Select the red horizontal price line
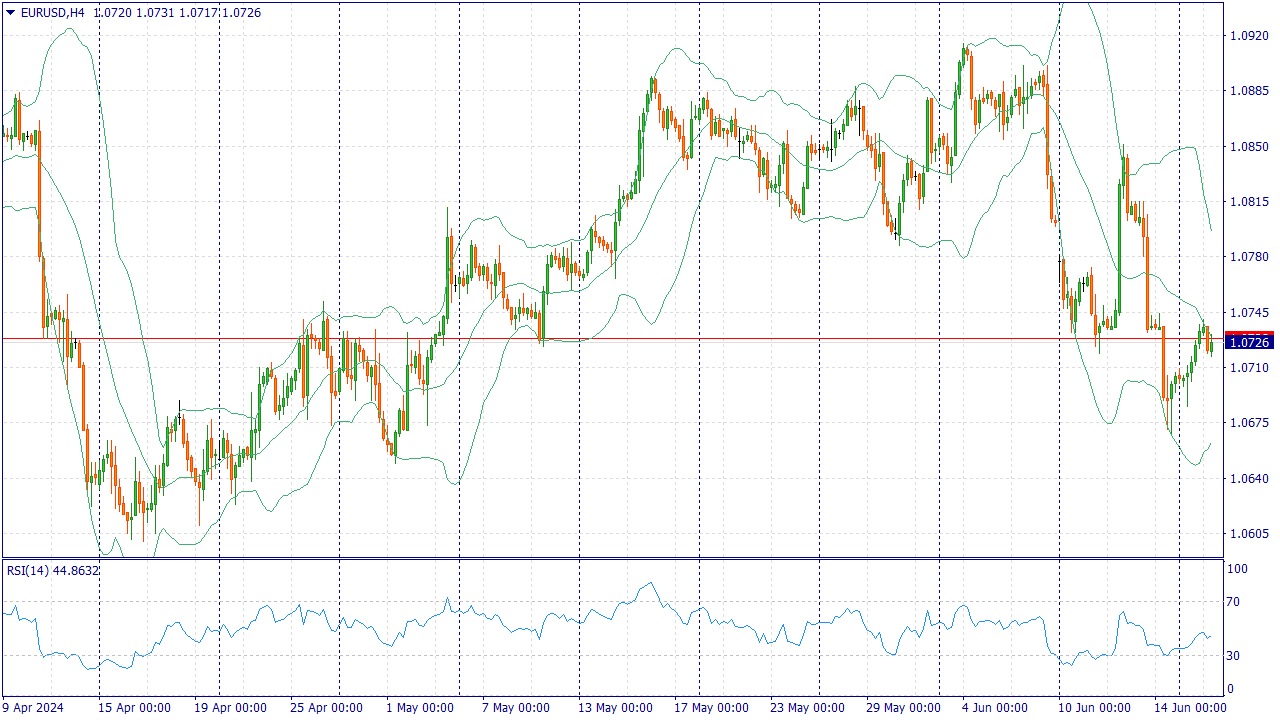The image size is (1280, 720). (x=600, y=339)
